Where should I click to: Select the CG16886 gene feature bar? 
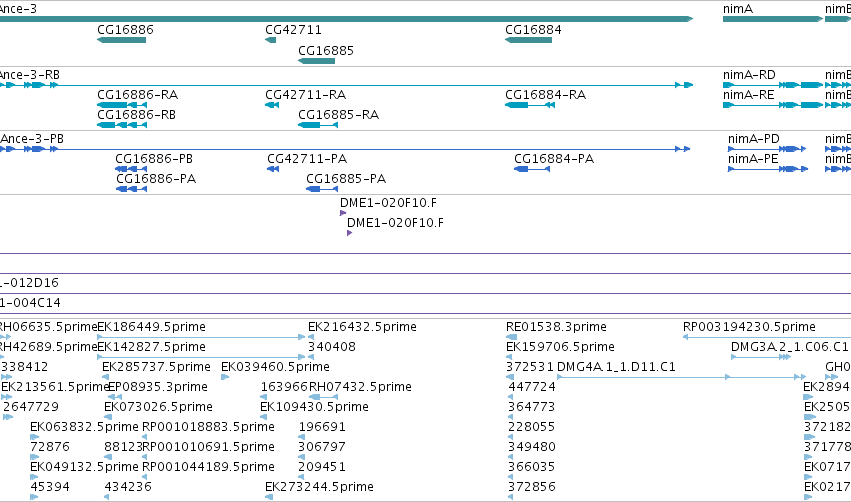point(122,40)
